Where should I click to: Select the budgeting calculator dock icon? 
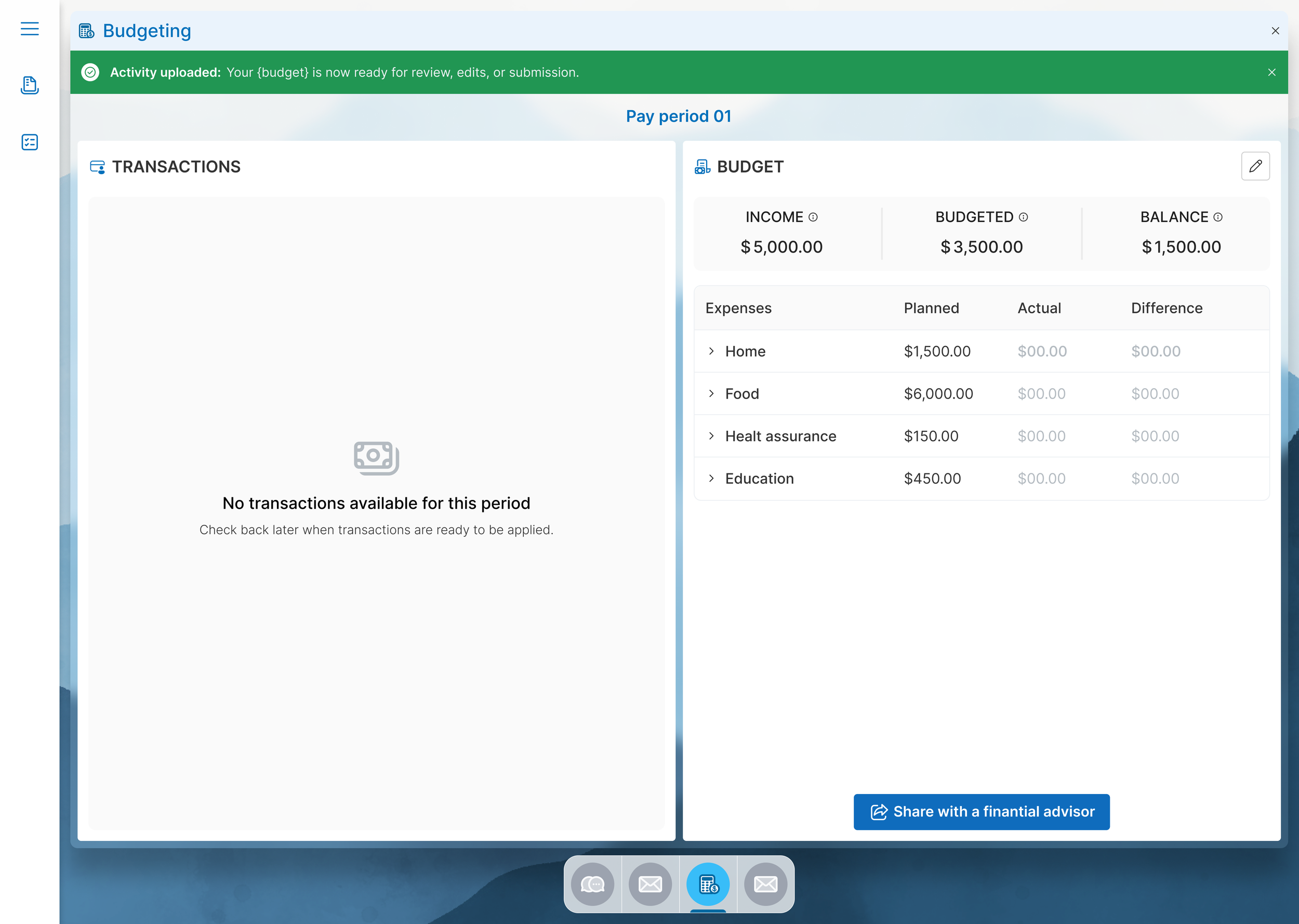click(x=708, y=884)
